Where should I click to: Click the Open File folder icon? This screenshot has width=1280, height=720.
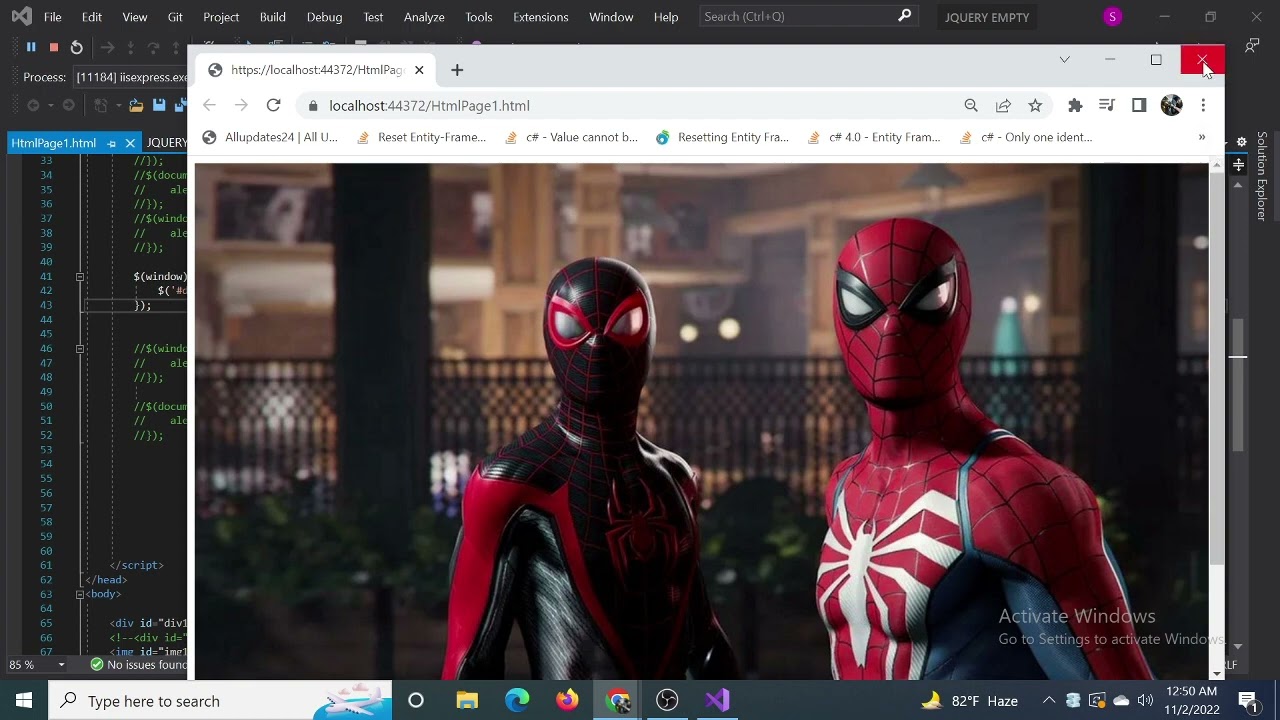point(136,105)
